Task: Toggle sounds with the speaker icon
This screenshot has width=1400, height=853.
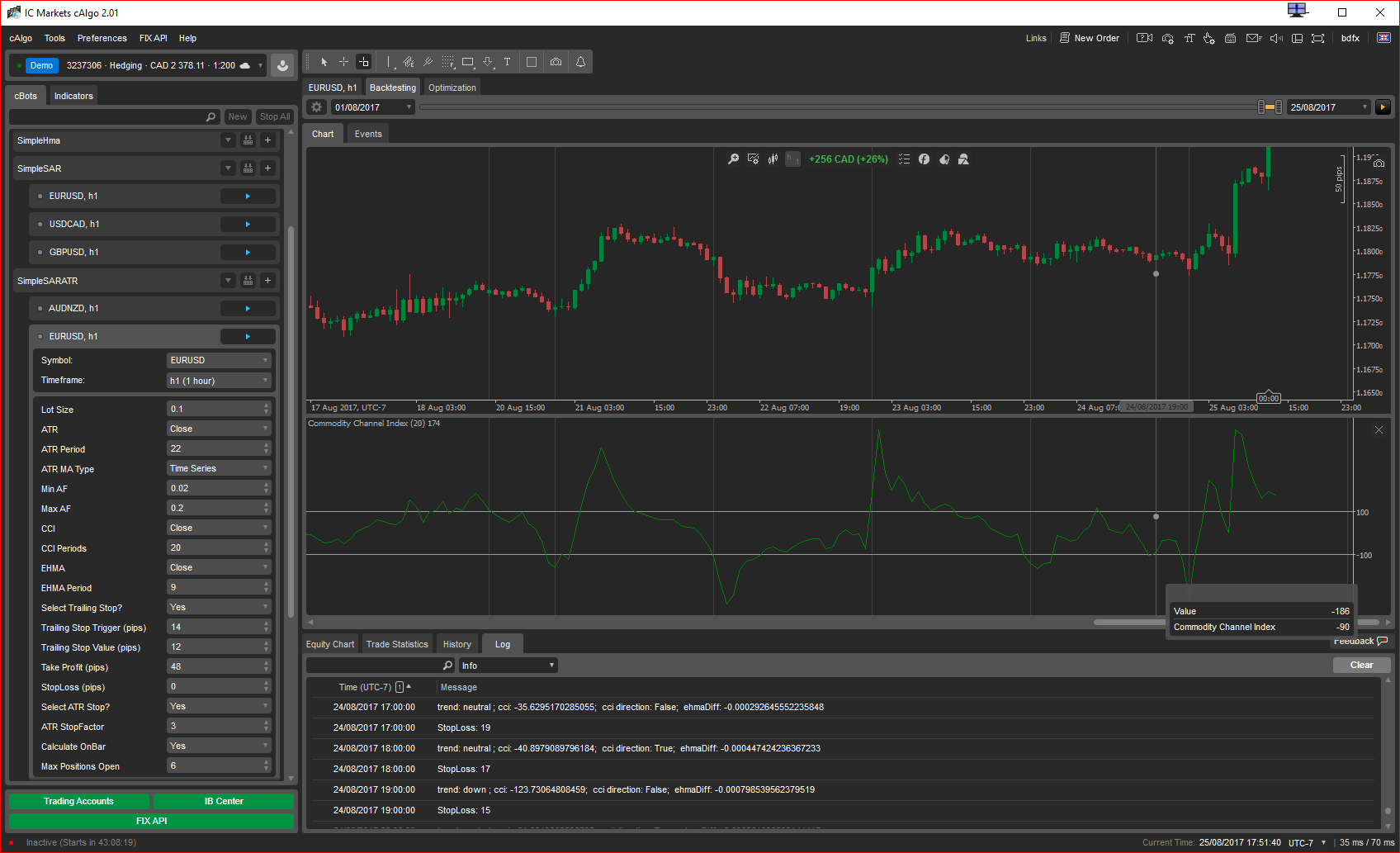Action: [1276, 38]
